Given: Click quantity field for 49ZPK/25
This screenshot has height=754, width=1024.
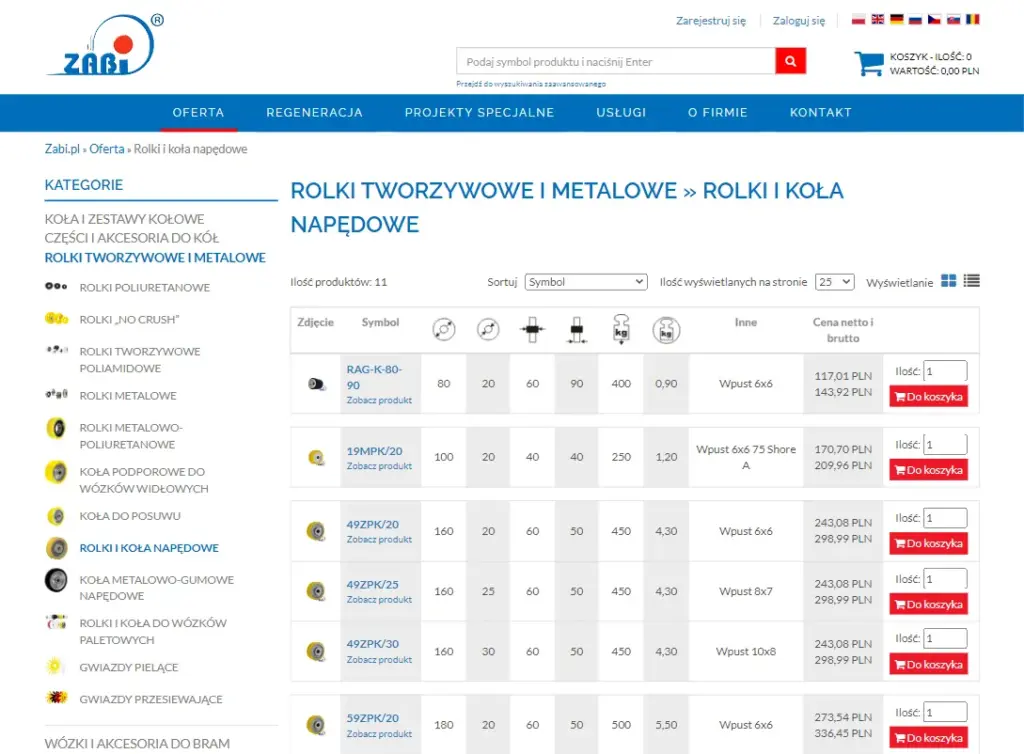Looking at the screenshot, I should [945, 579].
